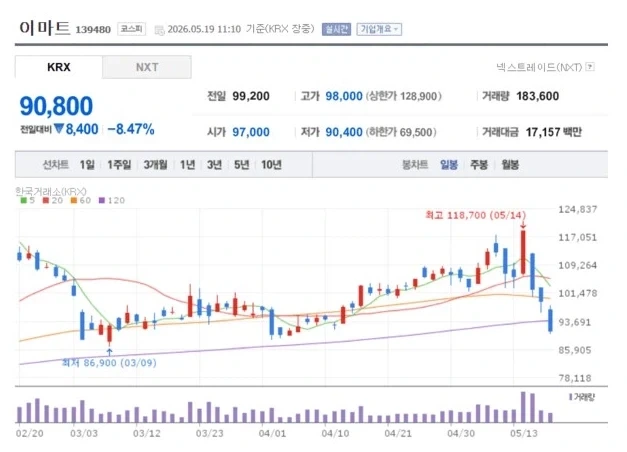
Task: Click the 최저 86,900 (03/09) annotation
Action: pos(109,363)
